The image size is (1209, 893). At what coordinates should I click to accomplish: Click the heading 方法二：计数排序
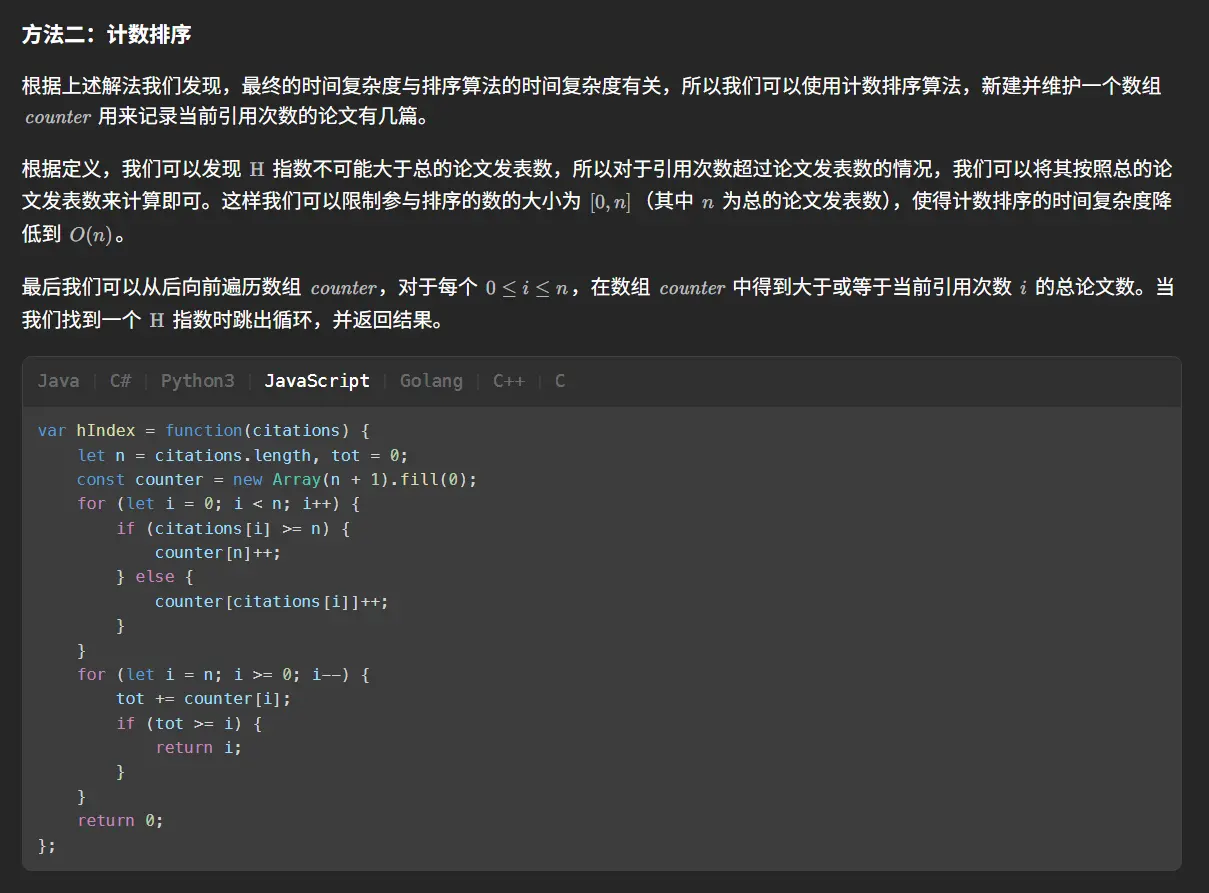pos(106,35)
